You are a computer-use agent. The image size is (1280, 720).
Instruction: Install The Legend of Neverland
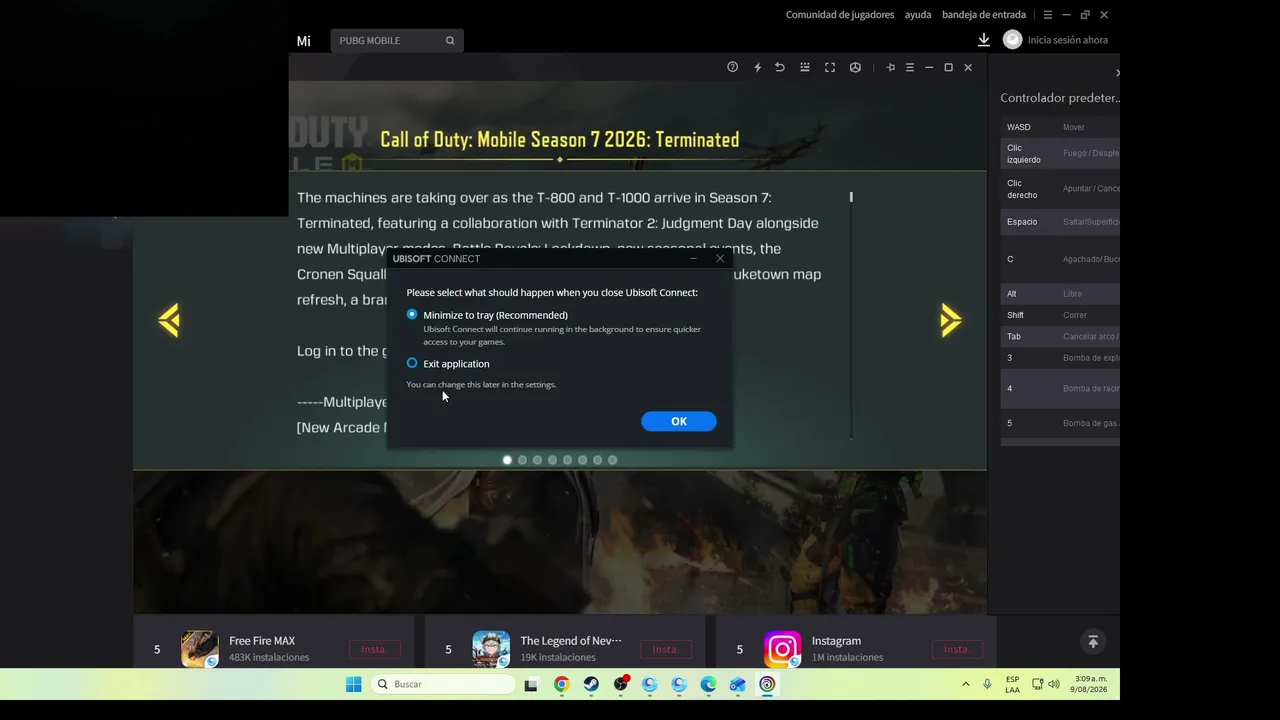coord(666,649)
